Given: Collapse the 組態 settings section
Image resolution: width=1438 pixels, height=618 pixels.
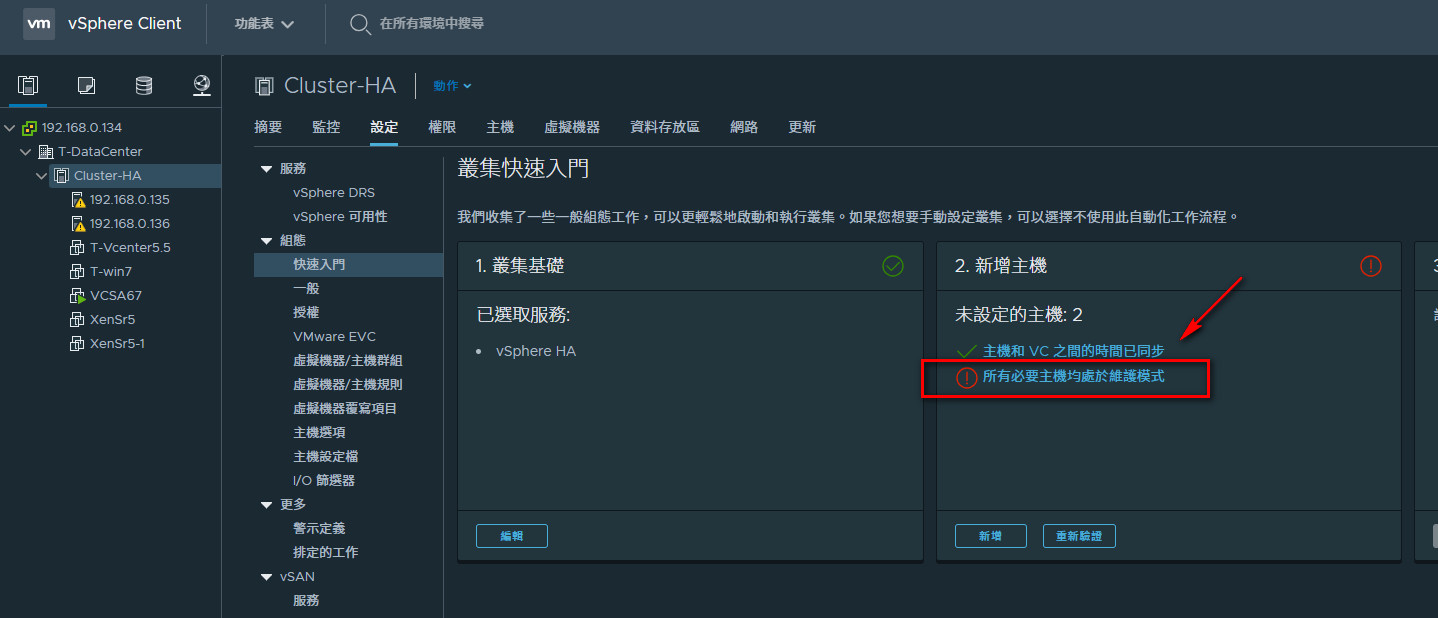Looking at the screenshot, I should [266, 241].
